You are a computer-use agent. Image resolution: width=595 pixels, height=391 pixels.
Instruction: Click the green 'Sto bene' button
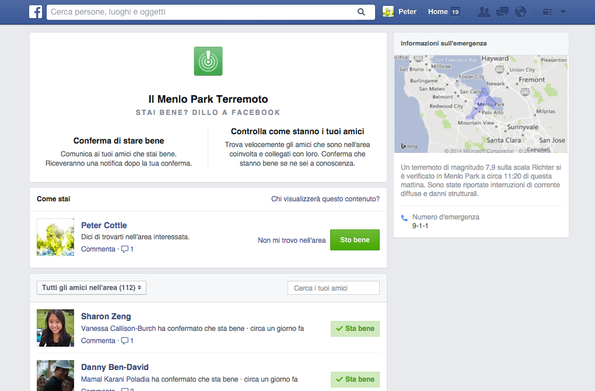(x=355, y=240)
